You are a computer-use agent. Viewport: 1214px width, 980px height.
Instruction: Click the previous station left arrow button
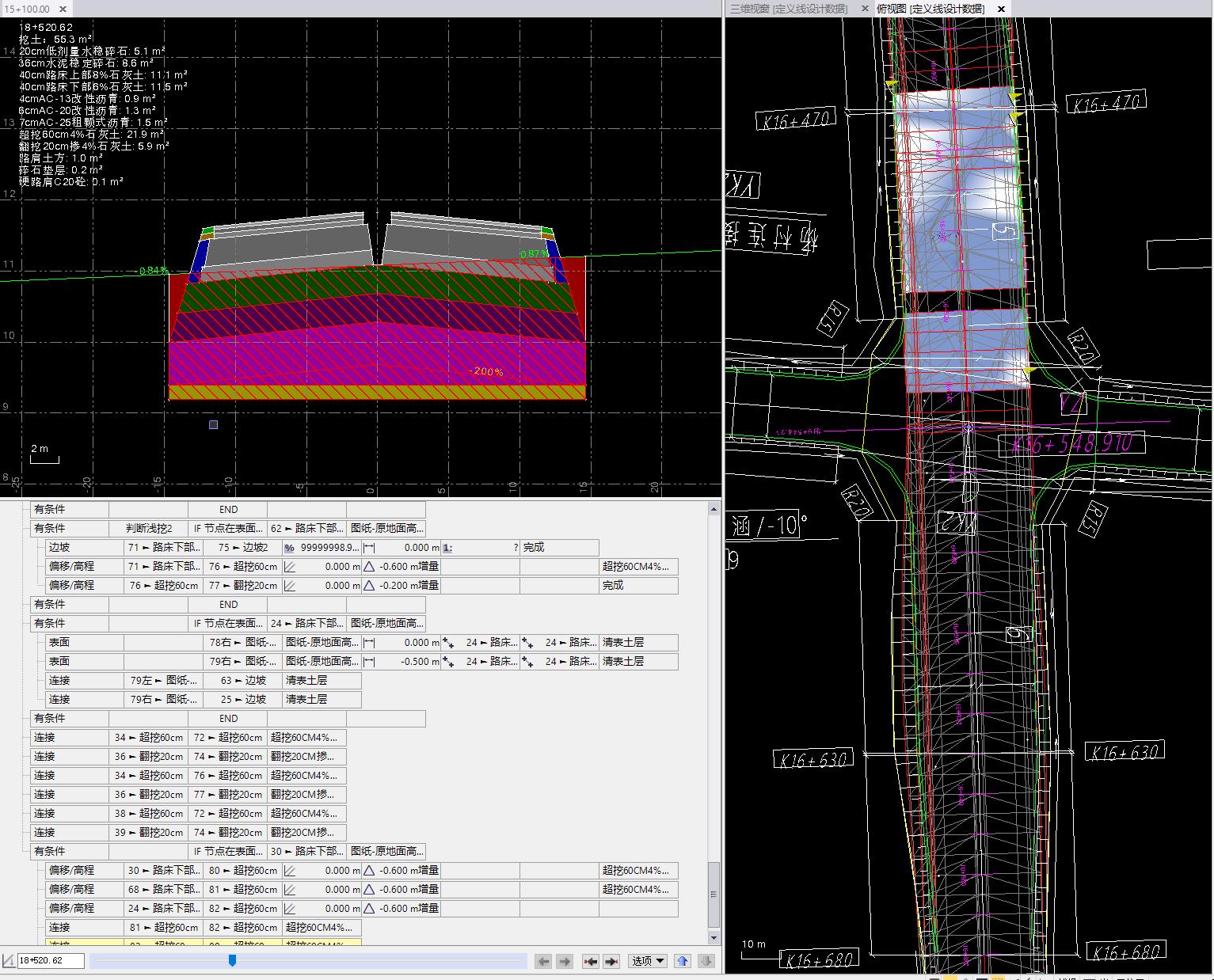[x=543, y=961]
